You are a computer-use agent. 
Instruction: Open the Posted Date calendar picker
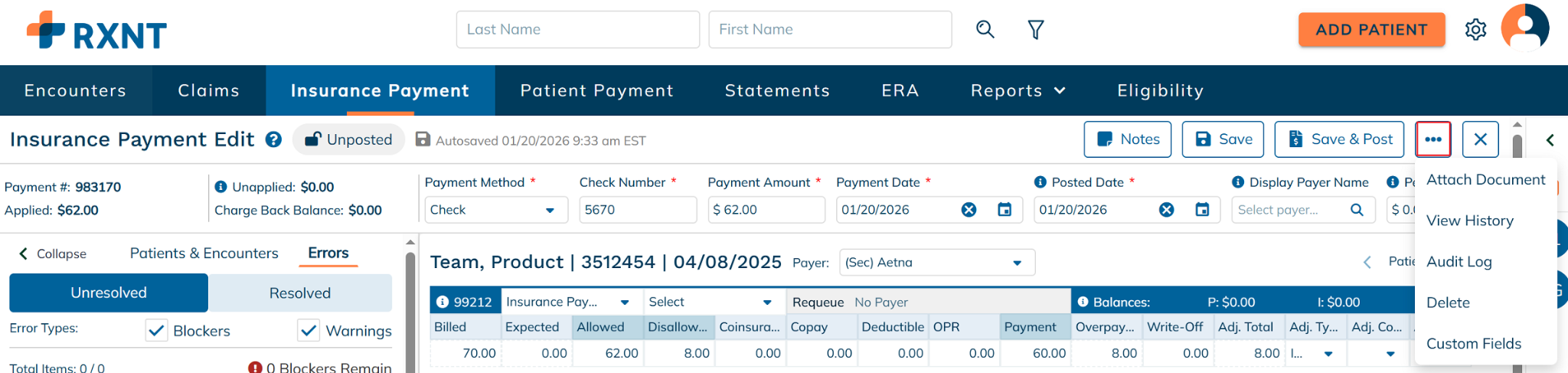click(1202, 210)
